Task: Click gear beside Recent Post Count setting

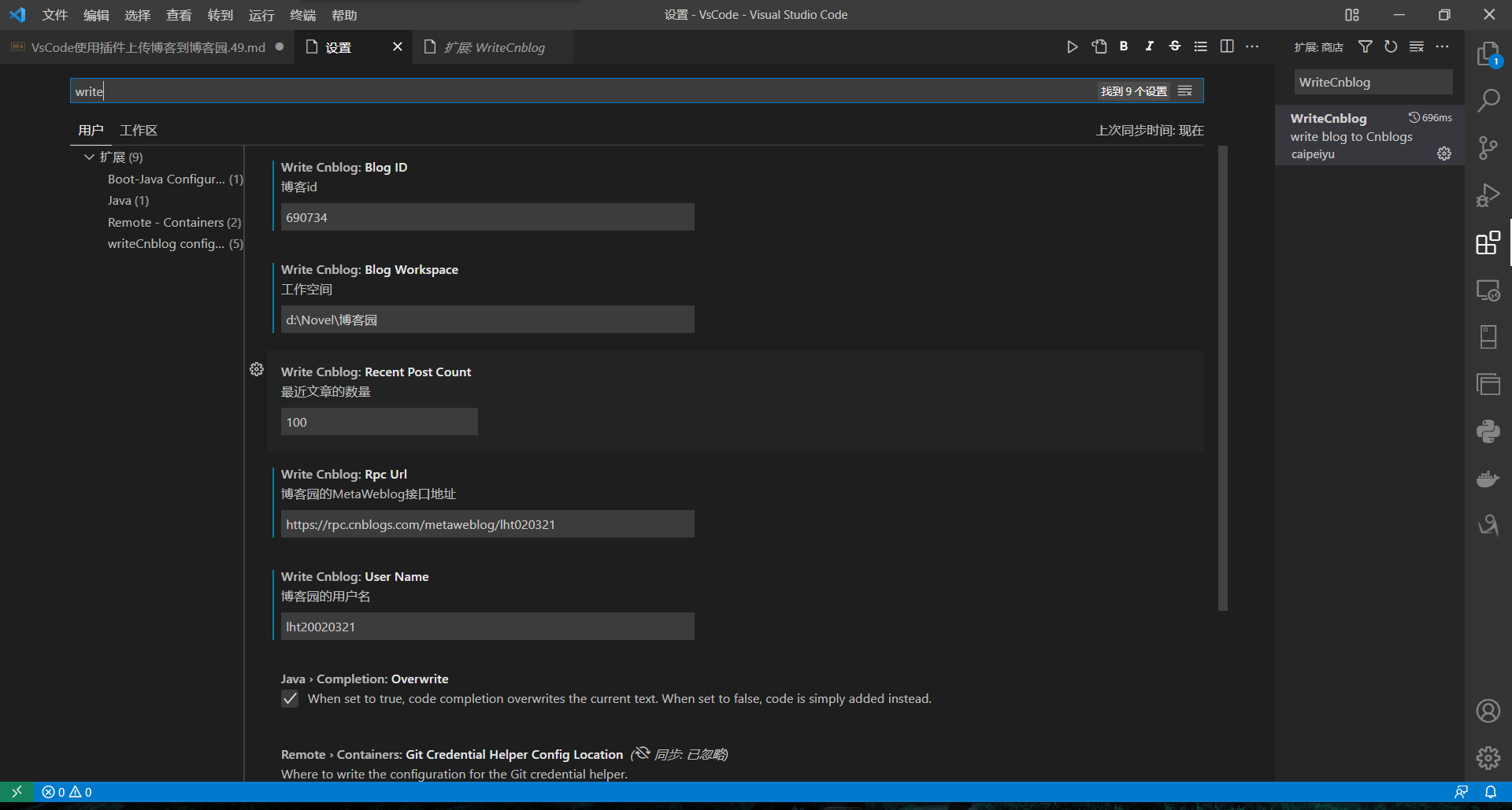Action: 257,369
